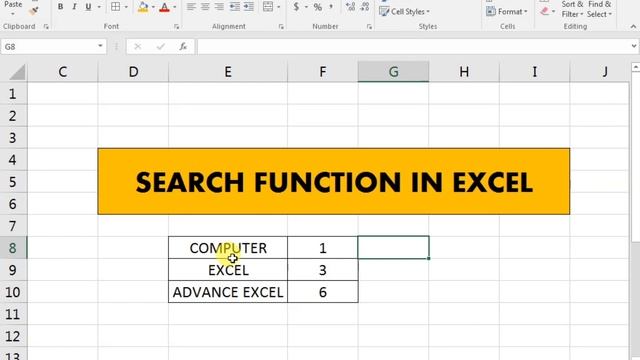The image size is (640, 360).
Task: Toggle Bold formatting
Action: [60, 7]
